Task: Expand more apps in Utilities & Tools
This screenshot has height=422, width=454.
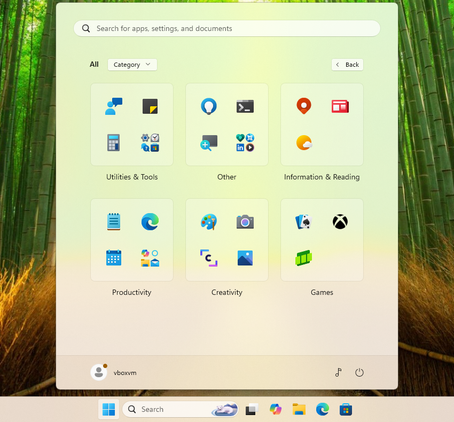Action: (x=150, y=143)
